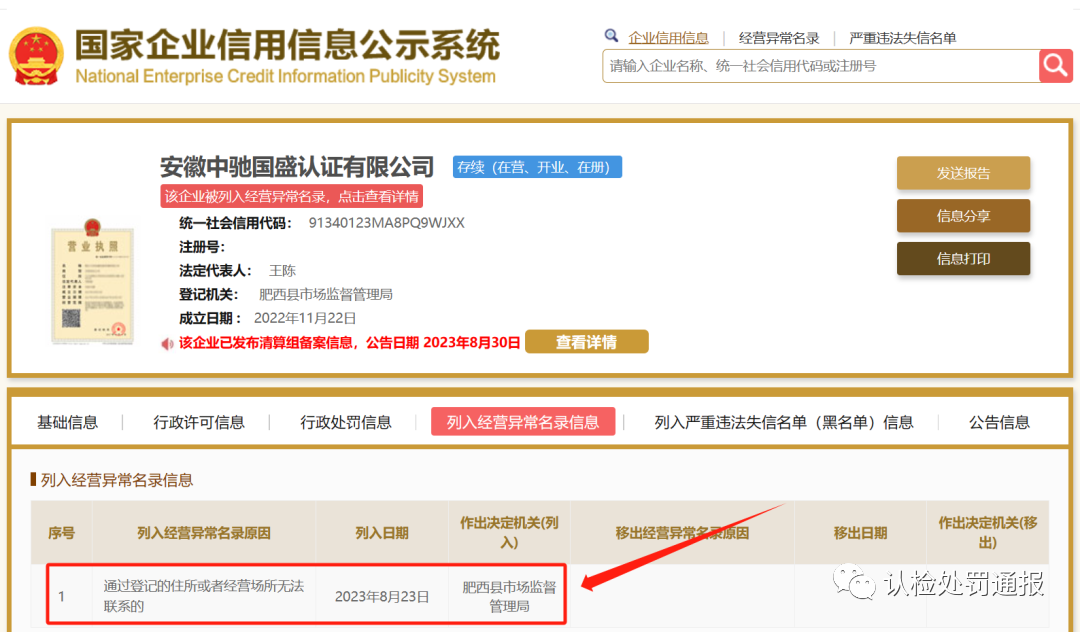Screen dimensions: 1080x632
Task: Click the deciding authority cell in table row 1
Action: [x=509, y=596]
